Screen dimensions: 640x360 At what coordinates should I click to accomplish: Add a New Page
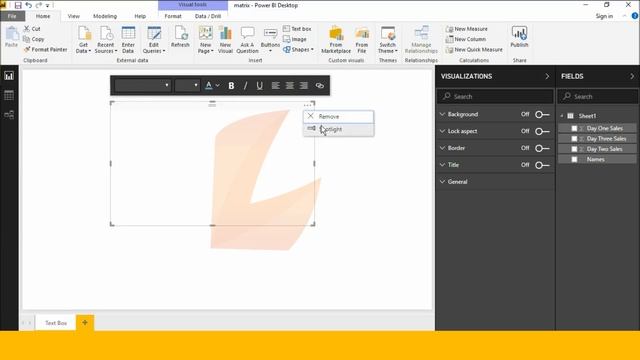(x=205, y=39)
